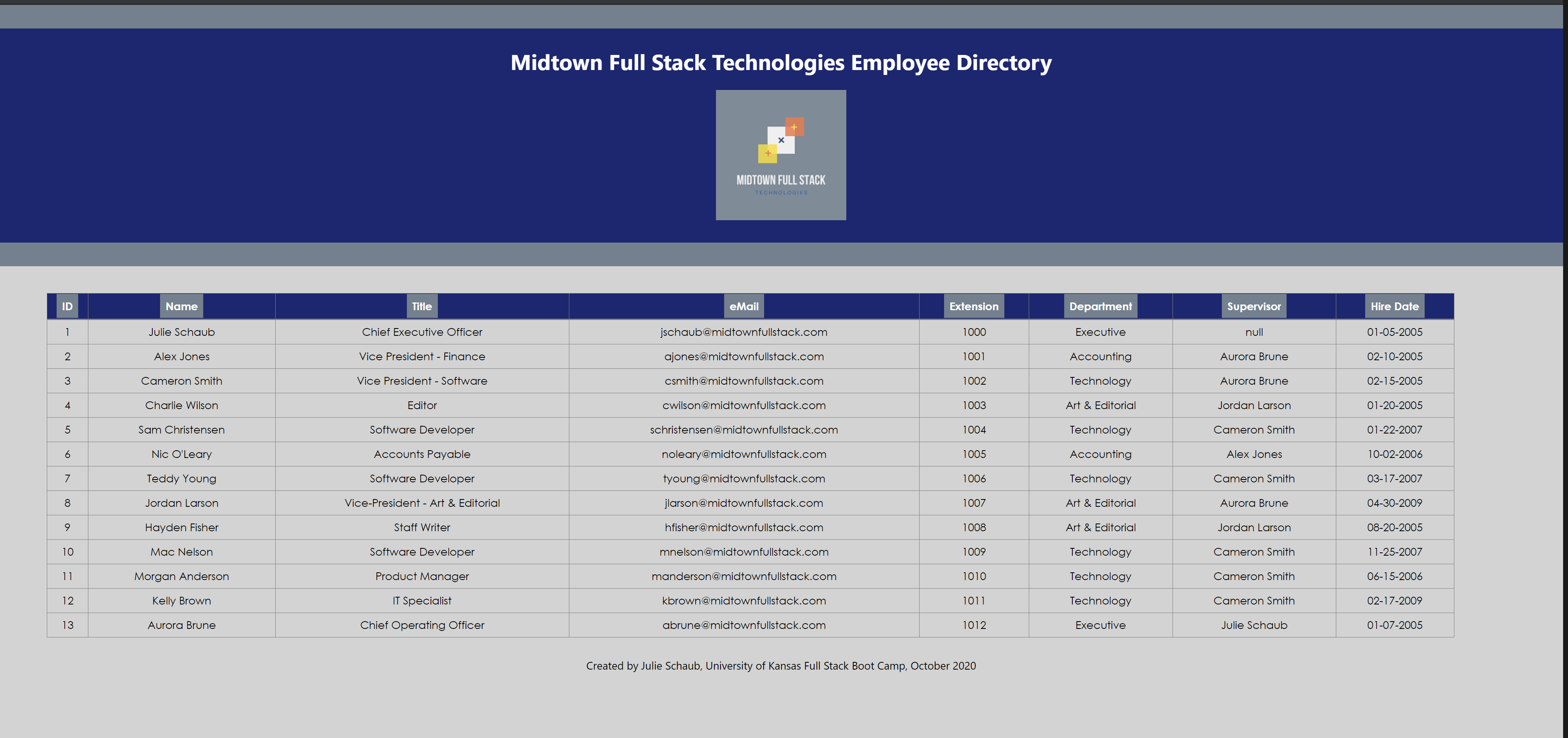
Task: Click the name Cameron Smith in row 3
Action: pyautogui.click(x=181, y=381)
